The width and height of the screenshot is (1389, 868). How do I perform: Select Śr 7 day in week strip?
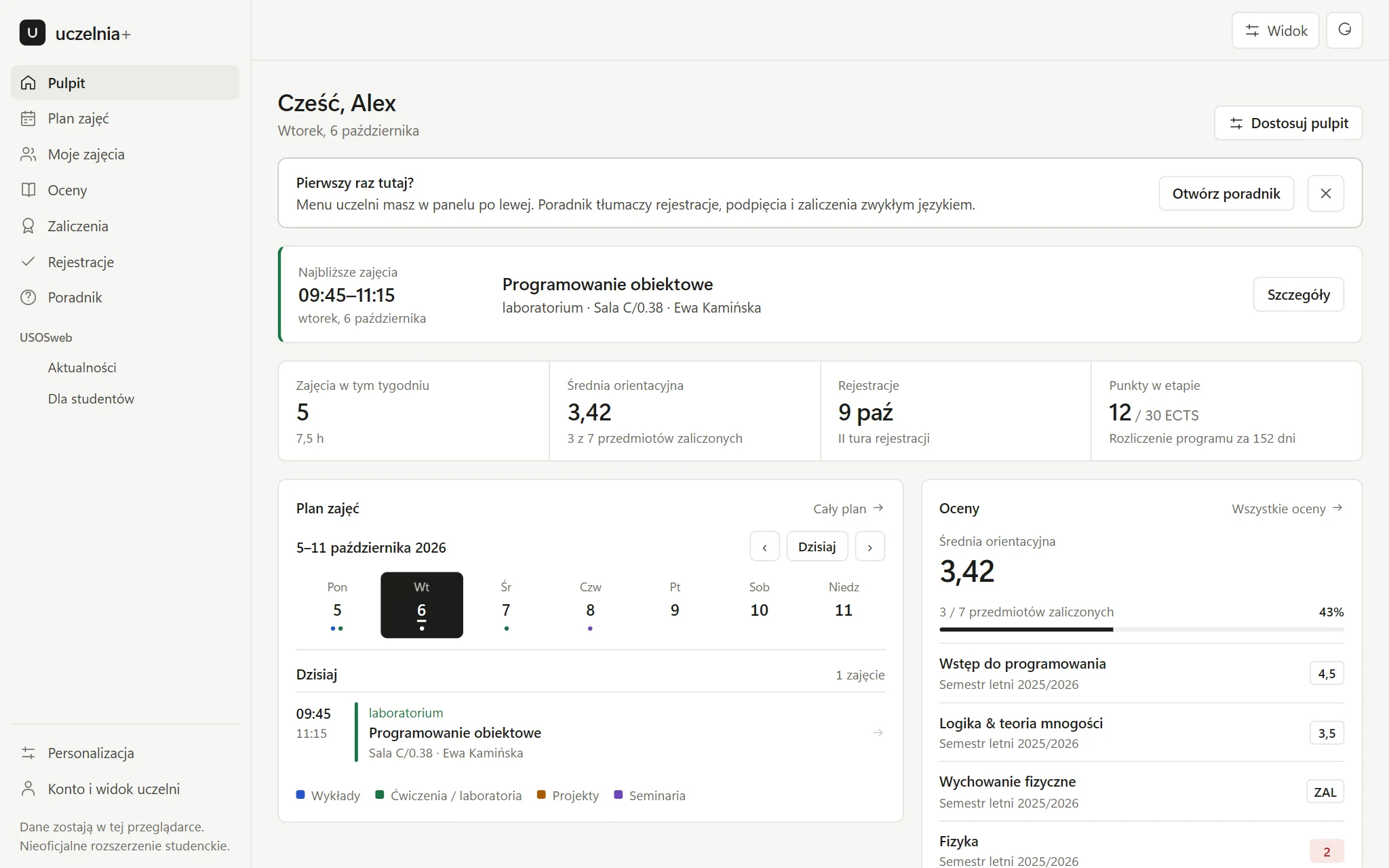[506, 605]
